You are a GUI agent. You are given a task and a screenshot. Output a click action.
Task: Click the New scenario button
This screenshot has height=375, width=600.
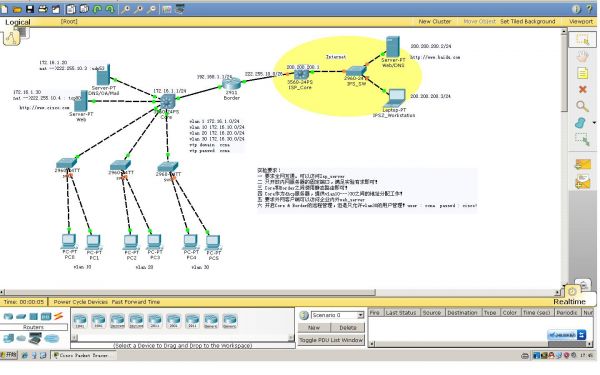(x=314, y=328)
